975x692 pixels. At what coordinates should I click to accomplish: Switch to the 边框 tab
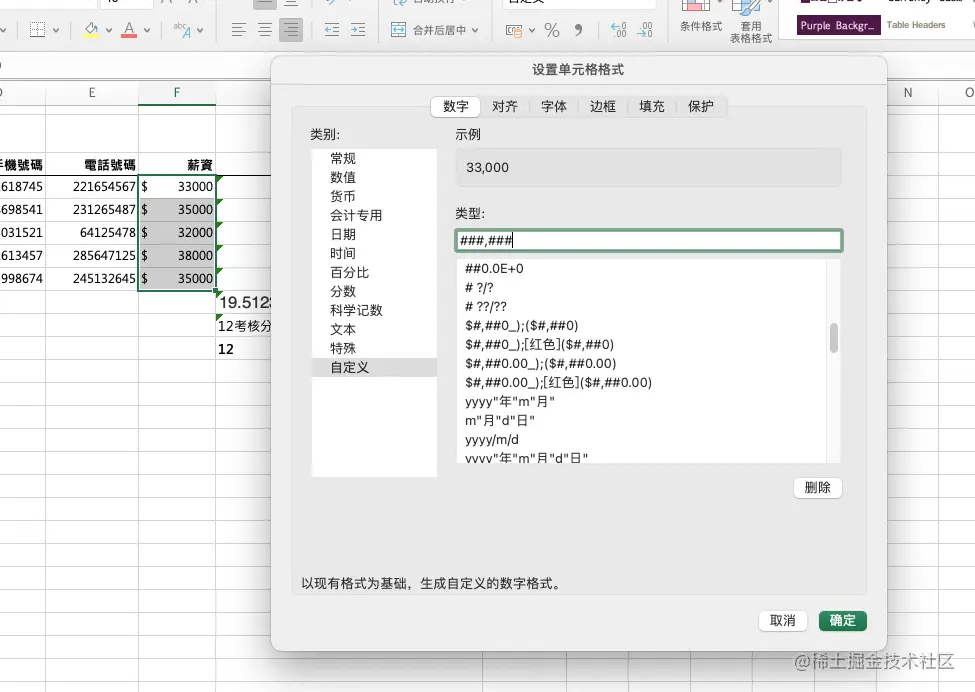[603, 106]
